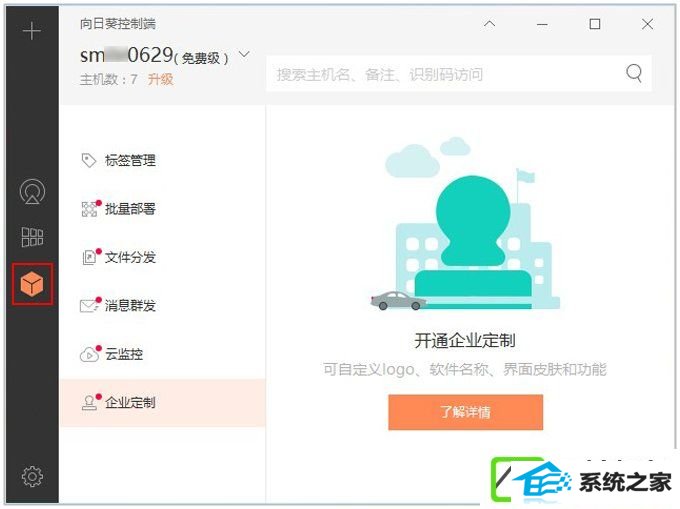Click the account name ending 0629
Screen dimensions: 680x509
[x=127, y=55]
